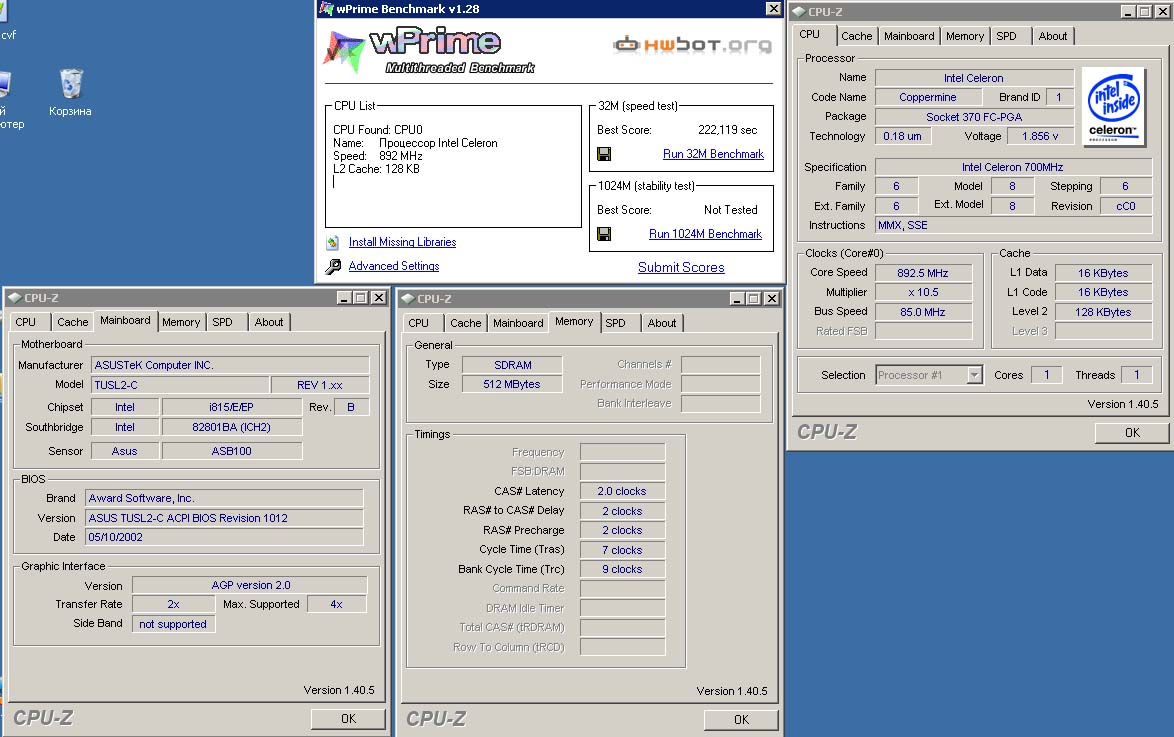Click the floppy save icon for 32M test
Screen dimensions: 1174x737
click(x=603, y=154)
